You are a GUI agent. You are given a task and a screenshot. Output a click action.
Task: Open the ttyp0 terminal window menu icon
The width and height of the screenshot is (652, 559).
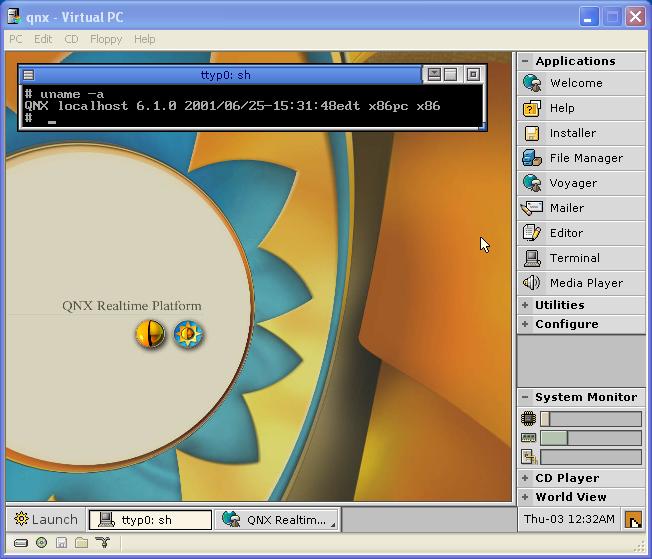tap(28, 75)
